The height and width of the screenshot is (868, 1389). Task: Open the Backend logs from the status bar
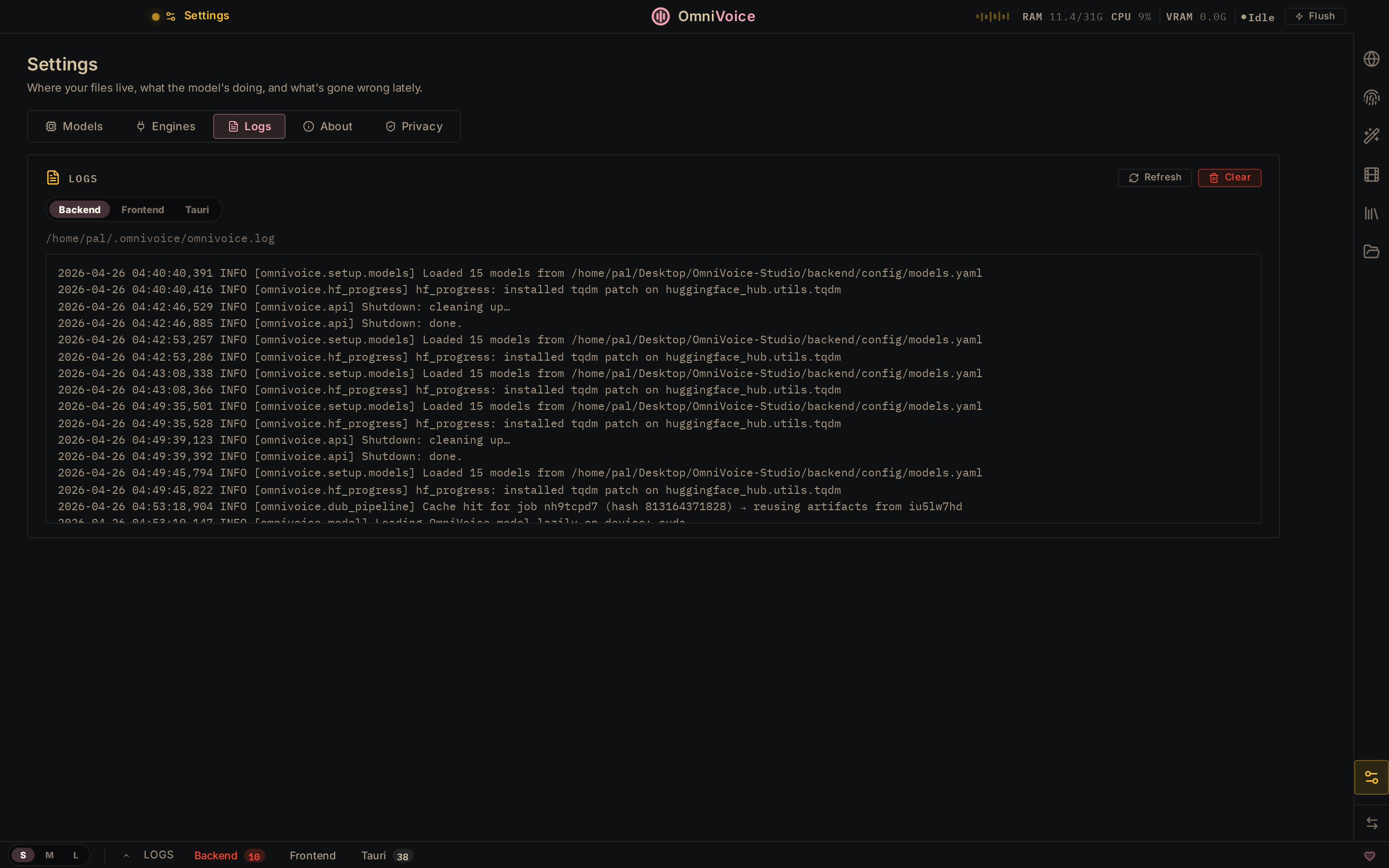coord(215,855)
